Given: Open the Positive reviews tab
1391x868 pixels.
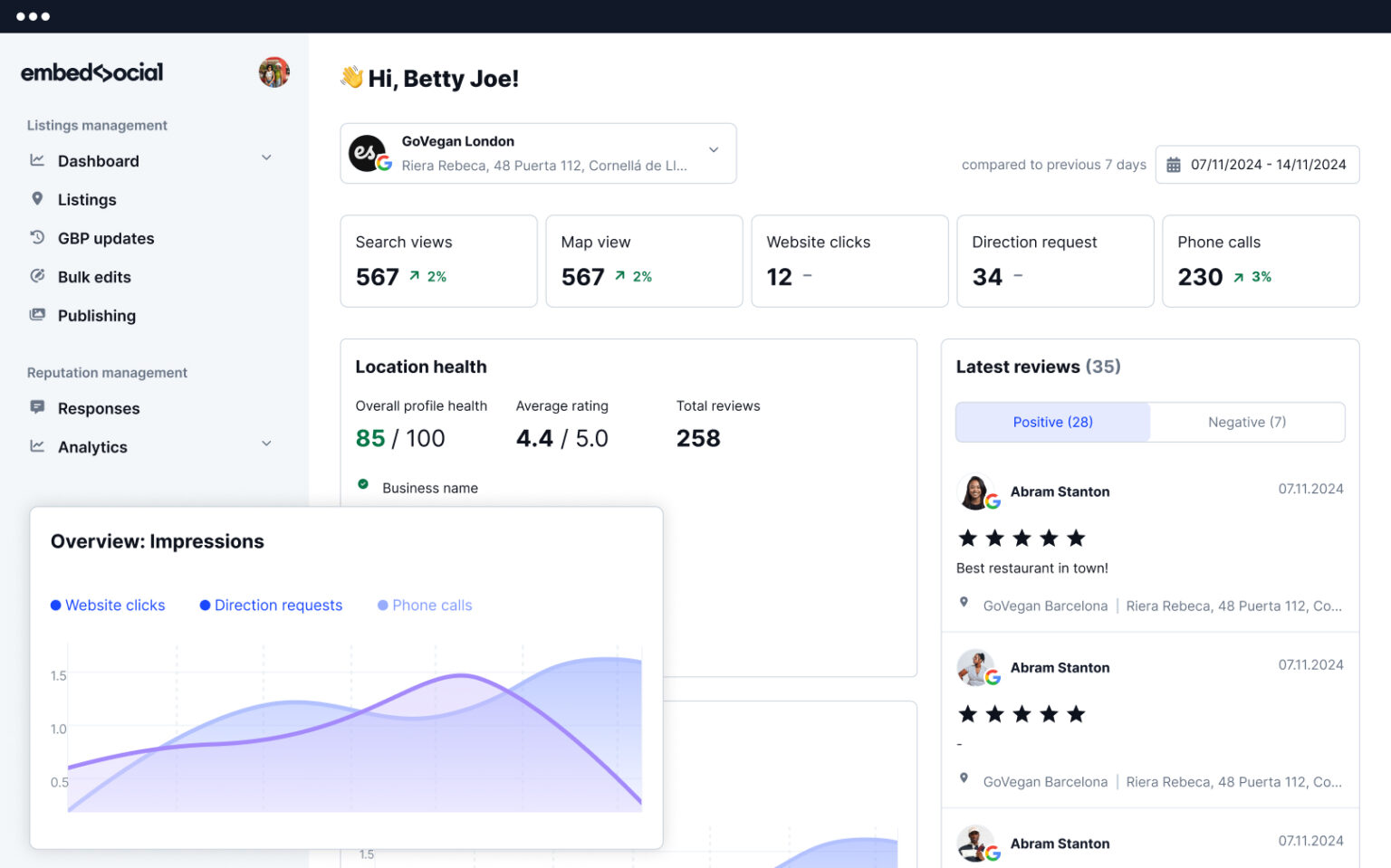Looking at the screenshot, I should (1052, 422).
